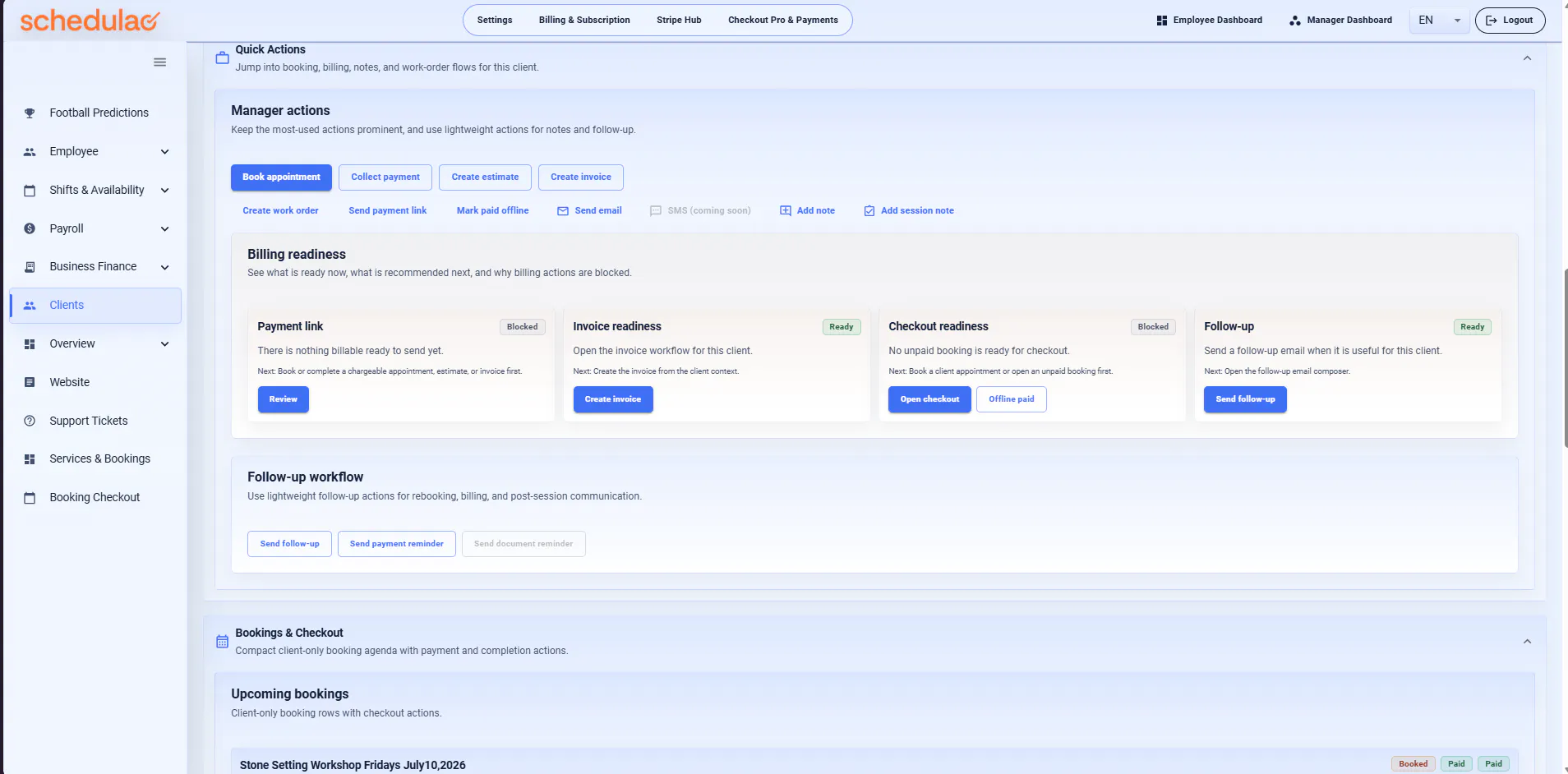This screenshot has height=774, width=1568.
Task: Click Create invoice in Invoice readiness card
Action: click(613, 399)
